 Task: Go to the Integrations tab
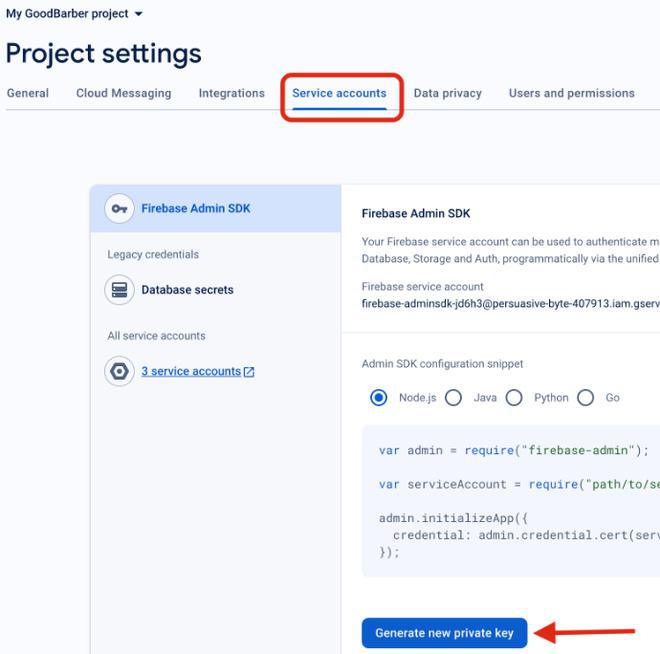click(231, 93)
